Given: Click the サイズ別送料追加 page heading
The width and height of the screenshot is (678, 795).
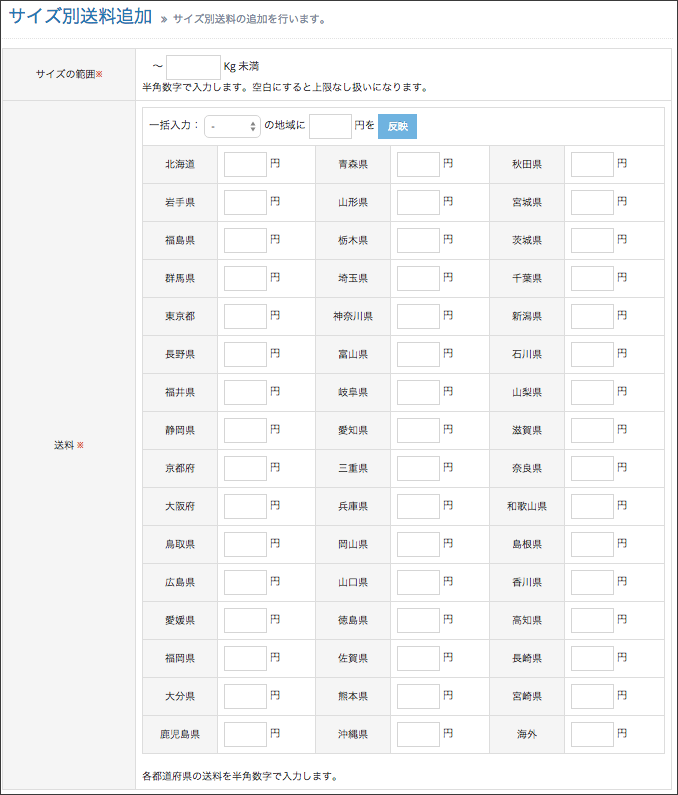Looking at the screenshot, I should (80, 16).
